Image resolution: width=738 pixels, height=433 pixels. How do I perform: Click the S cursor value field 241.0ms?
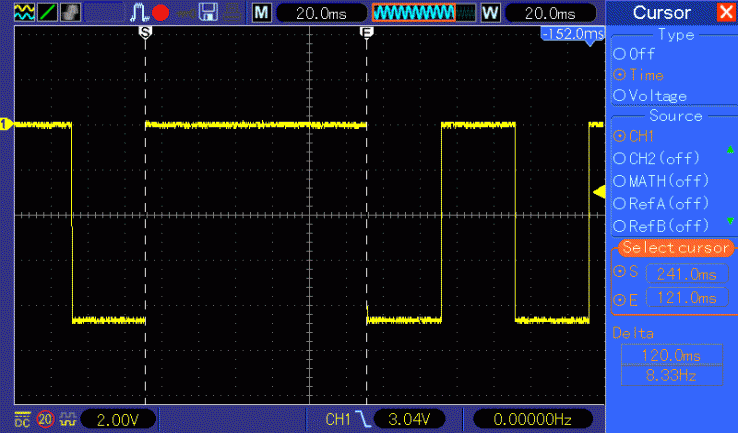685,272
